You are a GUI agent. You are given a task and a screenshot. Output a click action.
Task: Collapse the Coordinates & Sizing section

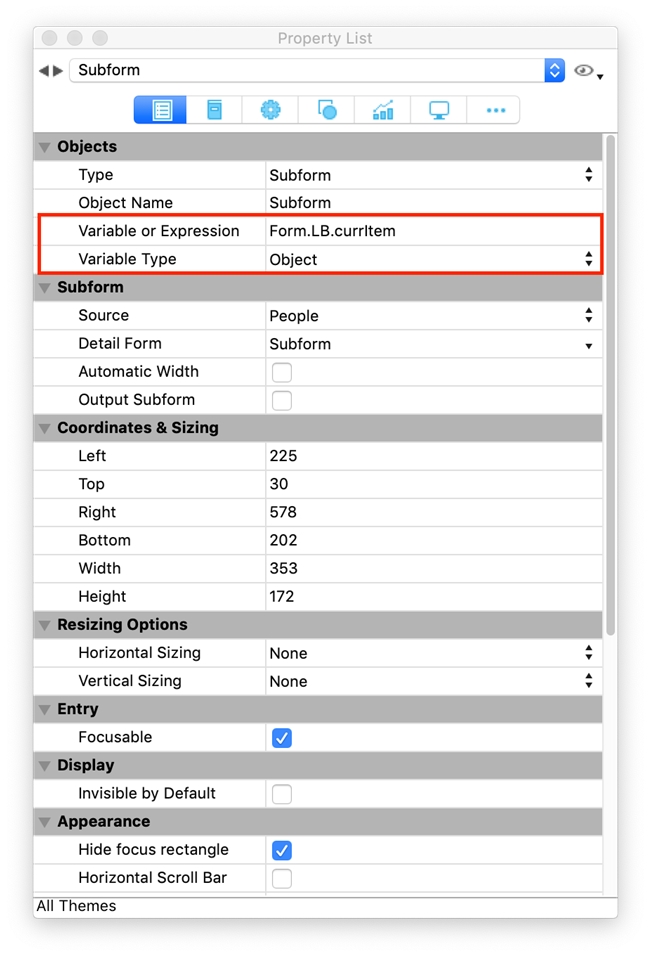tap(44, 428)
